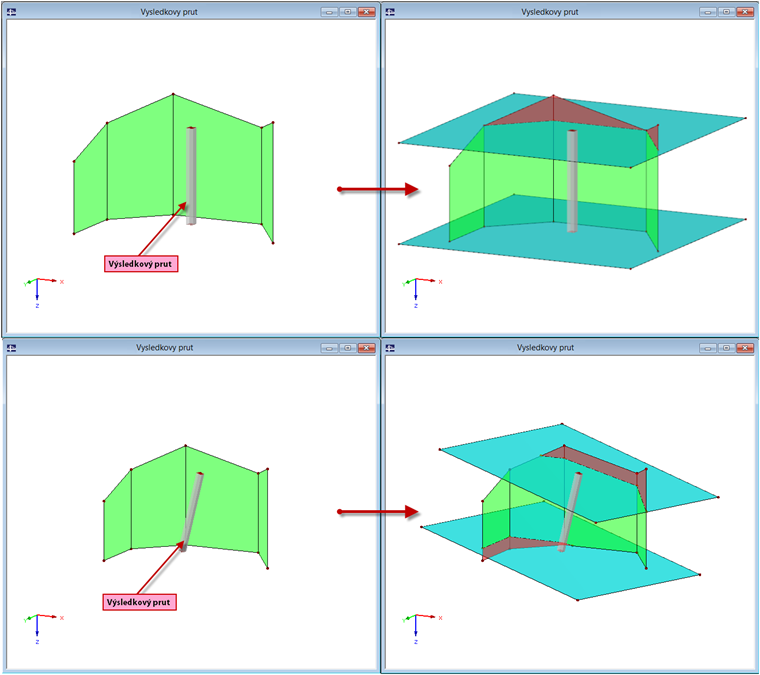Image resolution: width=760 pixels, height=675 pixels.
Task: Activate title 'Vysledkovy prut' of vertical-member walls-only window
Action: (169, 12)
